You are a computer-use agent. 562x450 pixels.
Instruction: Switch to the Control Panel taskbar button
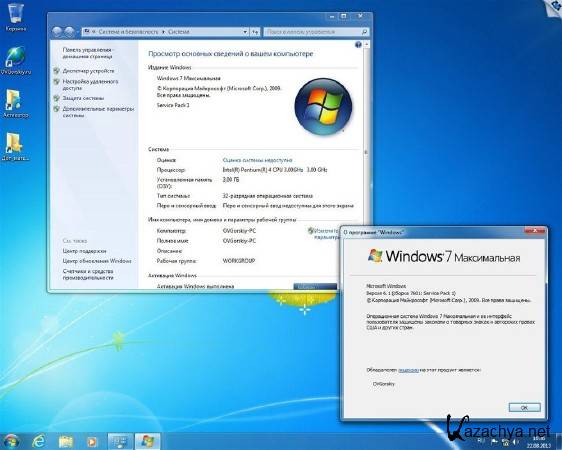(x=120, y=441)
